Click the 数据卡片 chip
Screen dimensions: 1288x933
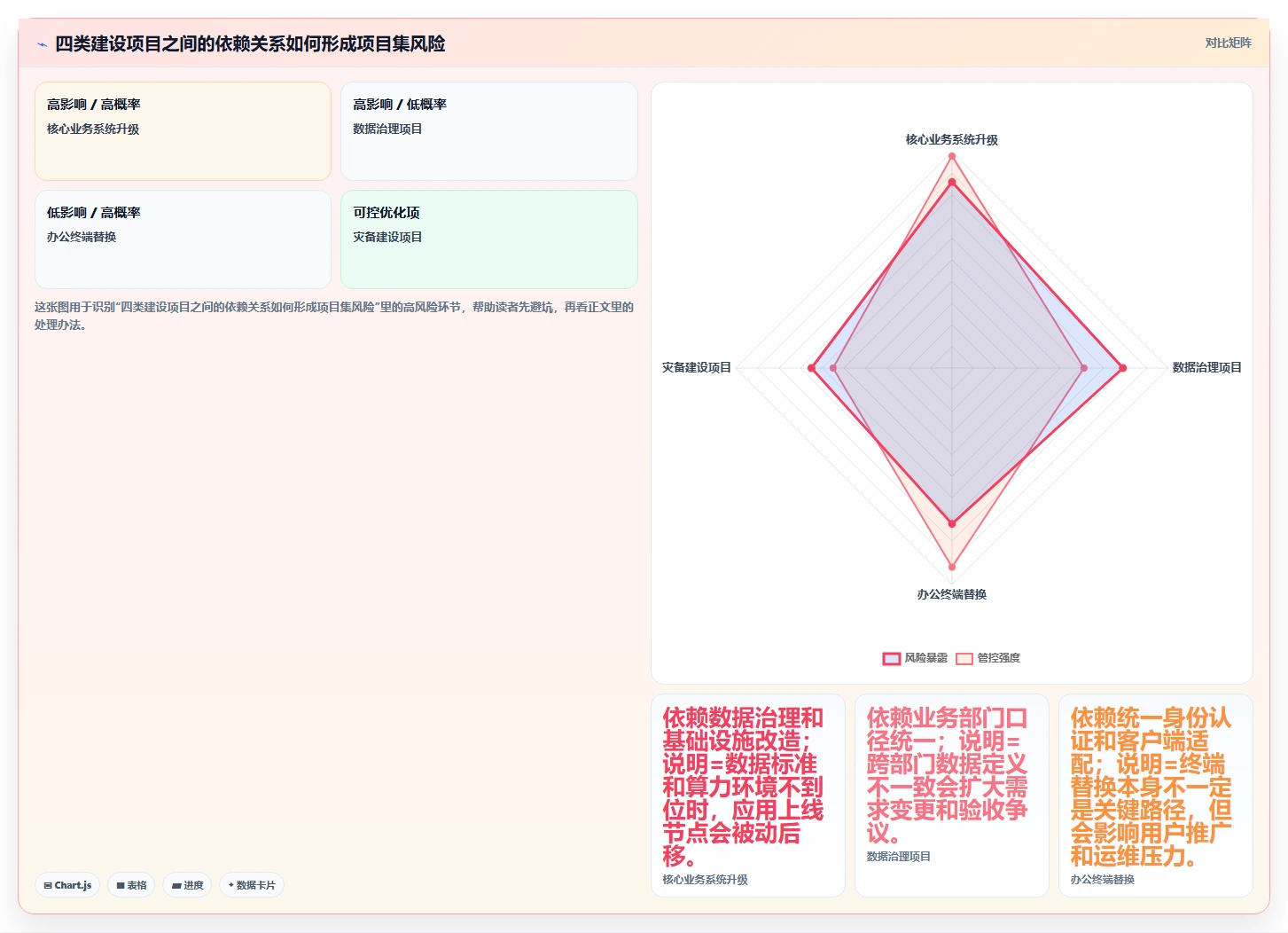pyautogui.click(x=252, y=885)
